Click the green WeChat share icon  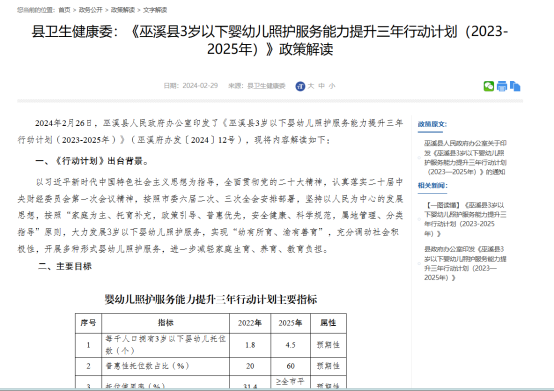[489, 86]
